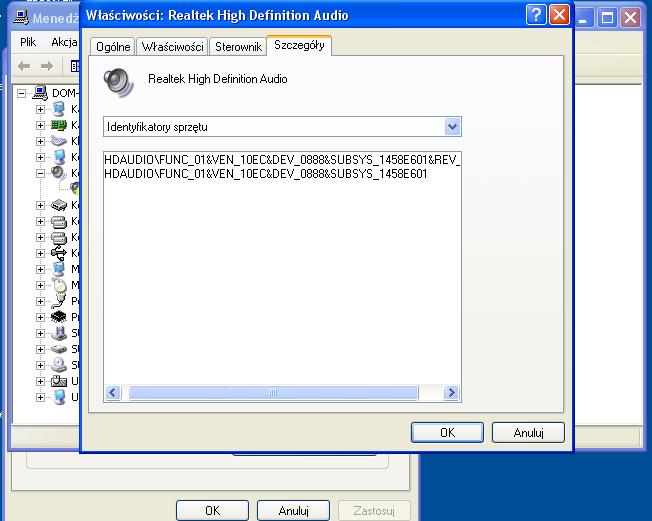Click the dialog title bar Właściwości: Realtek
Screen dimensions: 652x521
[217, 16]
